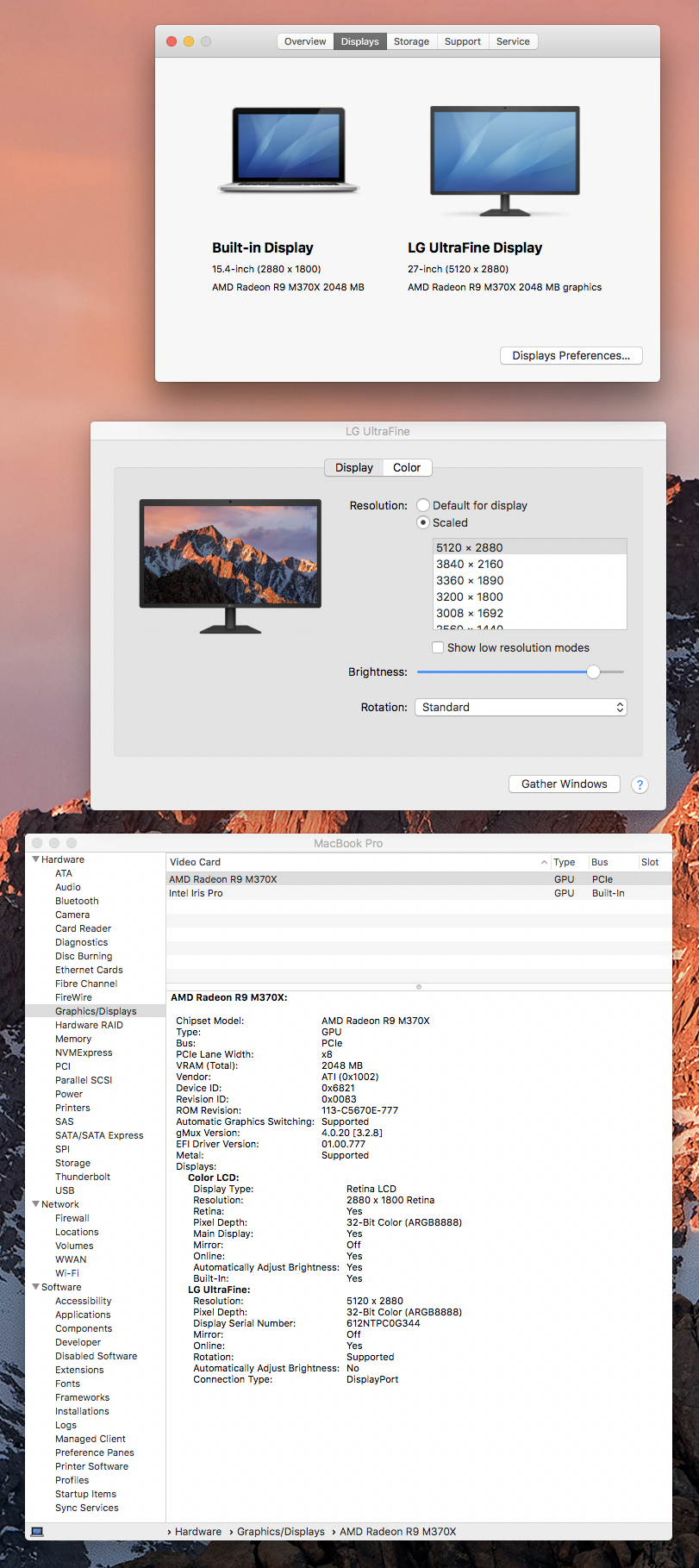Click the Bus column header
This screenshot has height=1568, width=699.
(612, 862)
